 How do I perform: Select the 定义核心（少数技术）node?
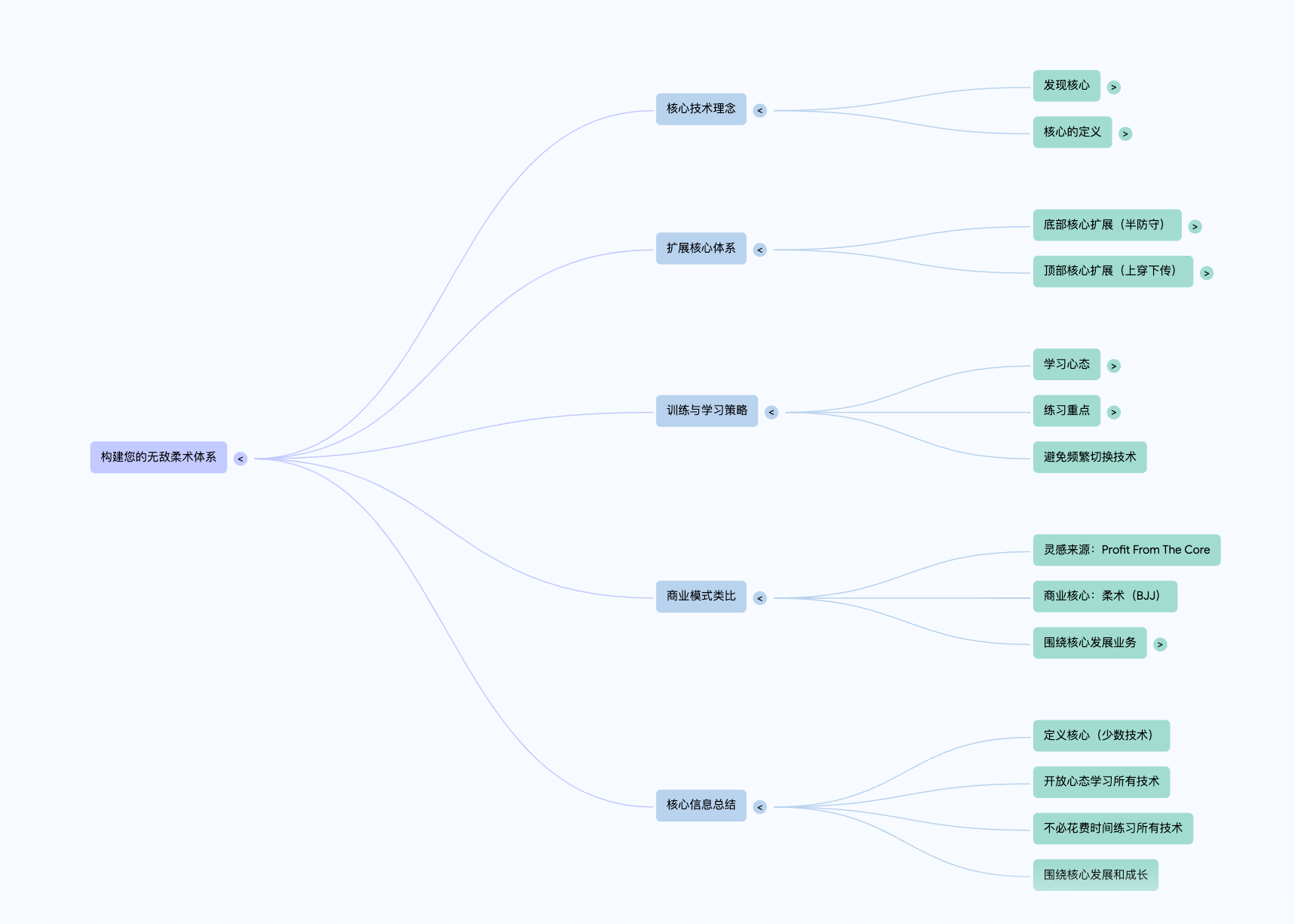point(1100,735)
